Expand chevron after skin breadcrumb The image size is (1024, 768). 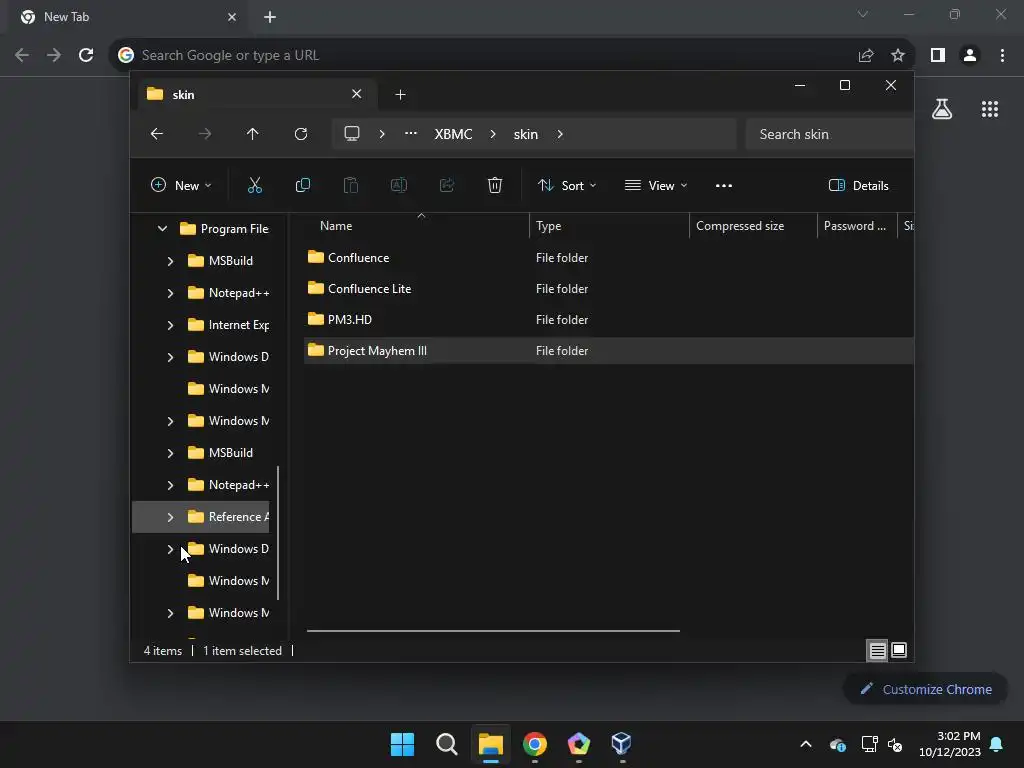point(560,134)
